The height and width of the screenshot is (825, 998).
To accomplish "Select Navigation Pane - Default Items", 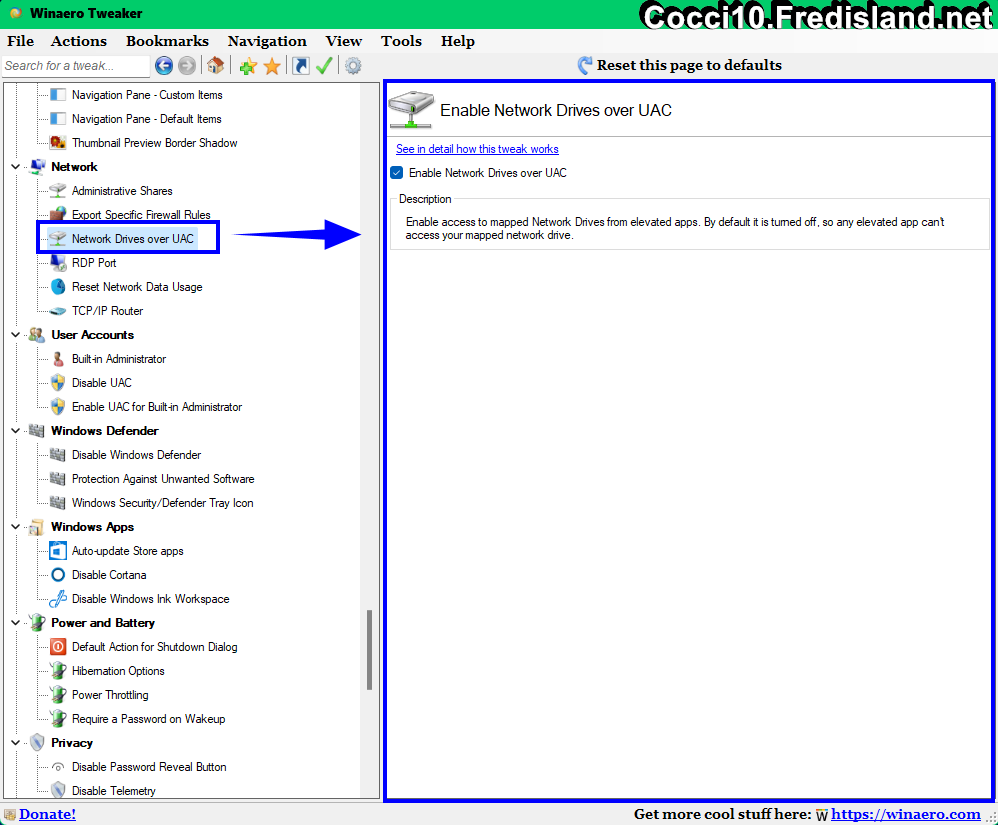I will (147, 119).
